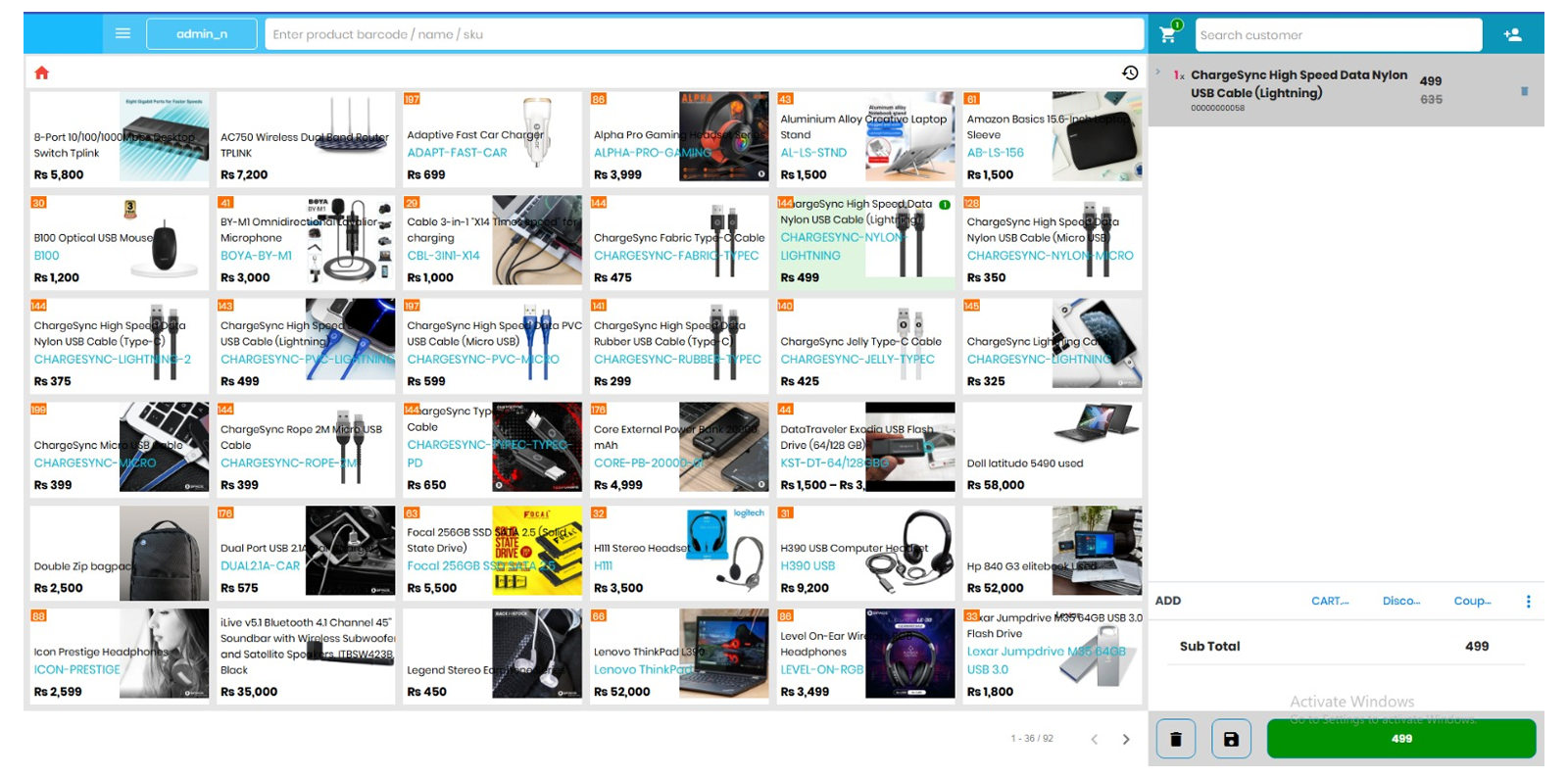This screenshot has height=778, width=1568.
Task: Add B100 Optical USB Mouse
Action: pyautogui.click(x=120, y=241)
